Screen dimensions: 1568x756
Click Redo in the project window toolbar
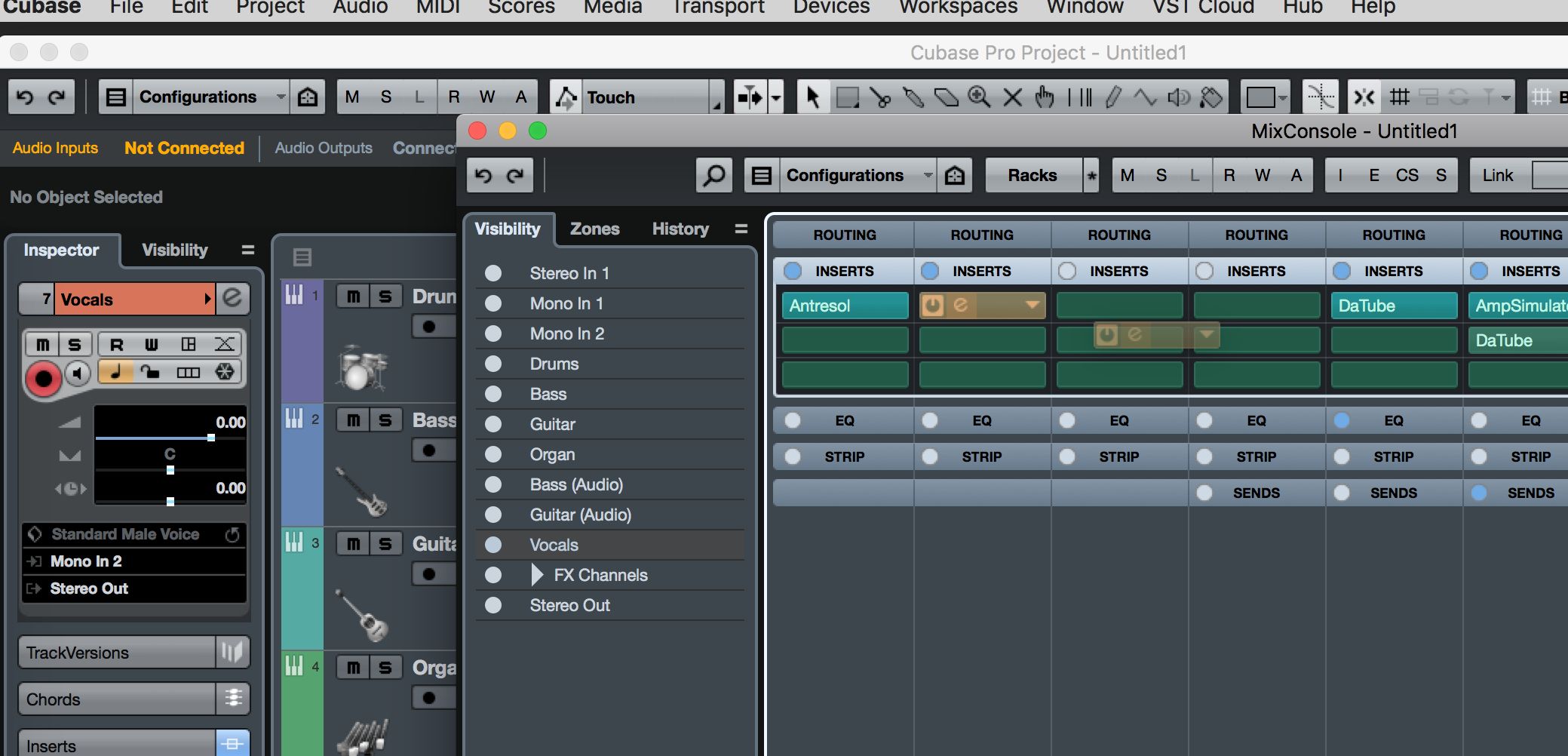tap(57, 97)
